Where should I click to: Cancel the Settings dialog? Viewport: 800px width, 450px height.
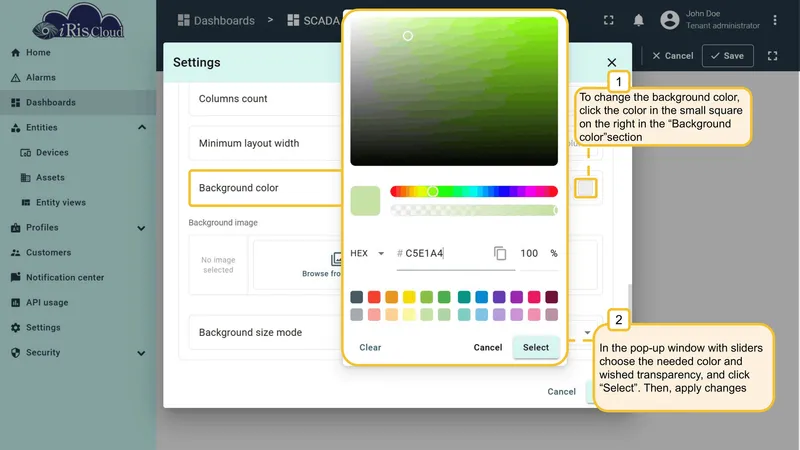pos(561,391)
